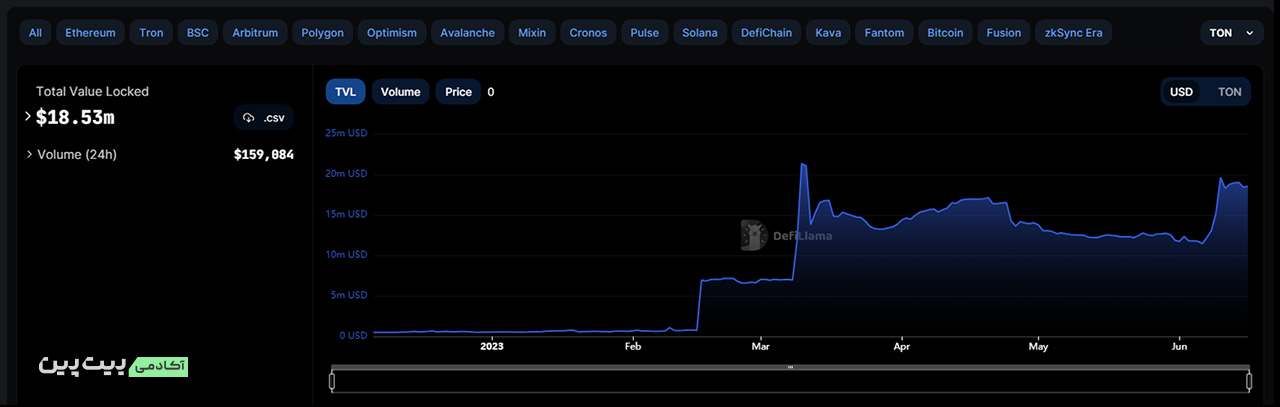Viewport: 1280px width, 407px height.
Task: Select the Fusion chain tab
Action: tap(1004, 33)
